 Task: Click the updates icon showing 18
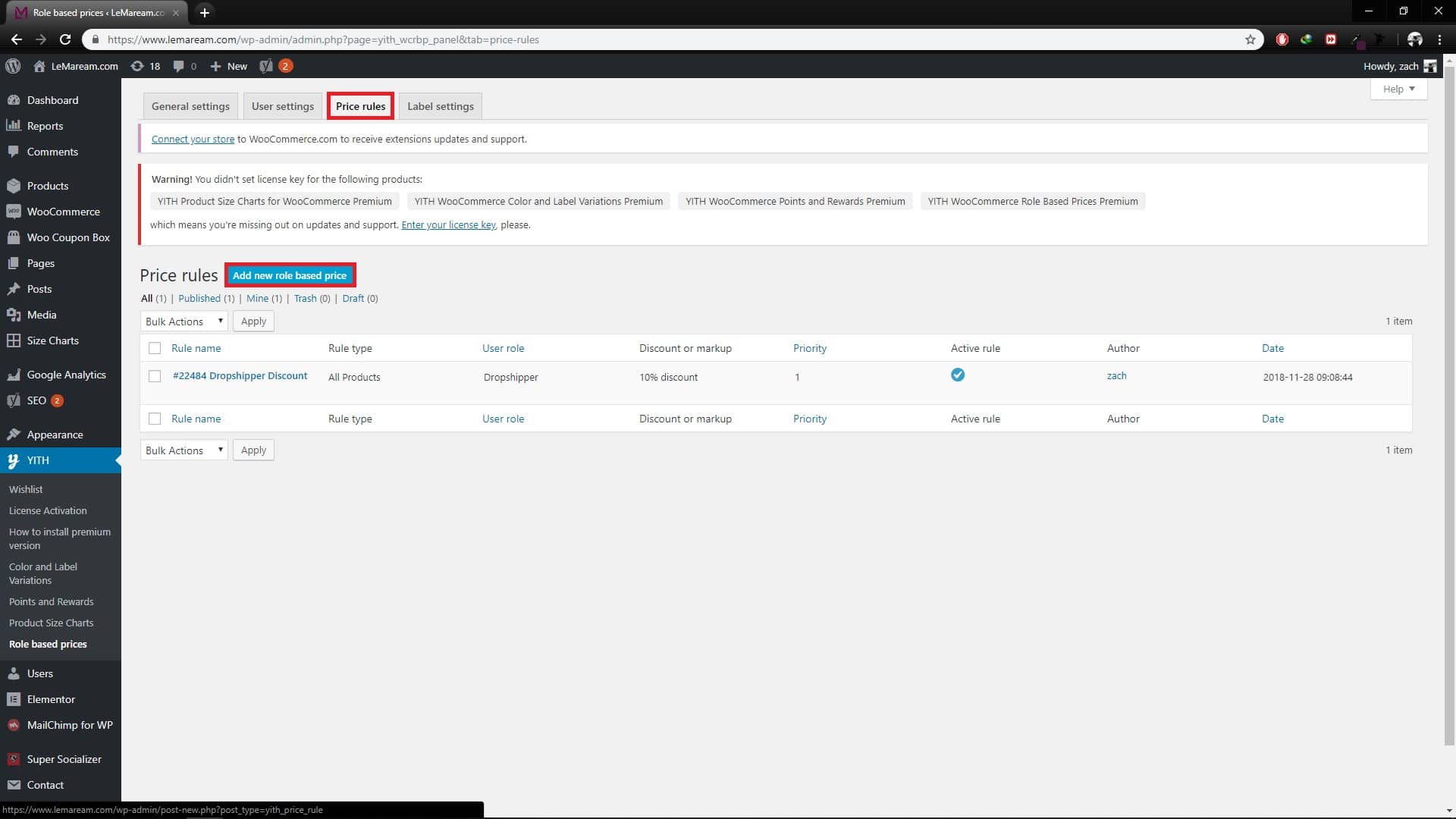pyautogui.click(x=137, y=66)
